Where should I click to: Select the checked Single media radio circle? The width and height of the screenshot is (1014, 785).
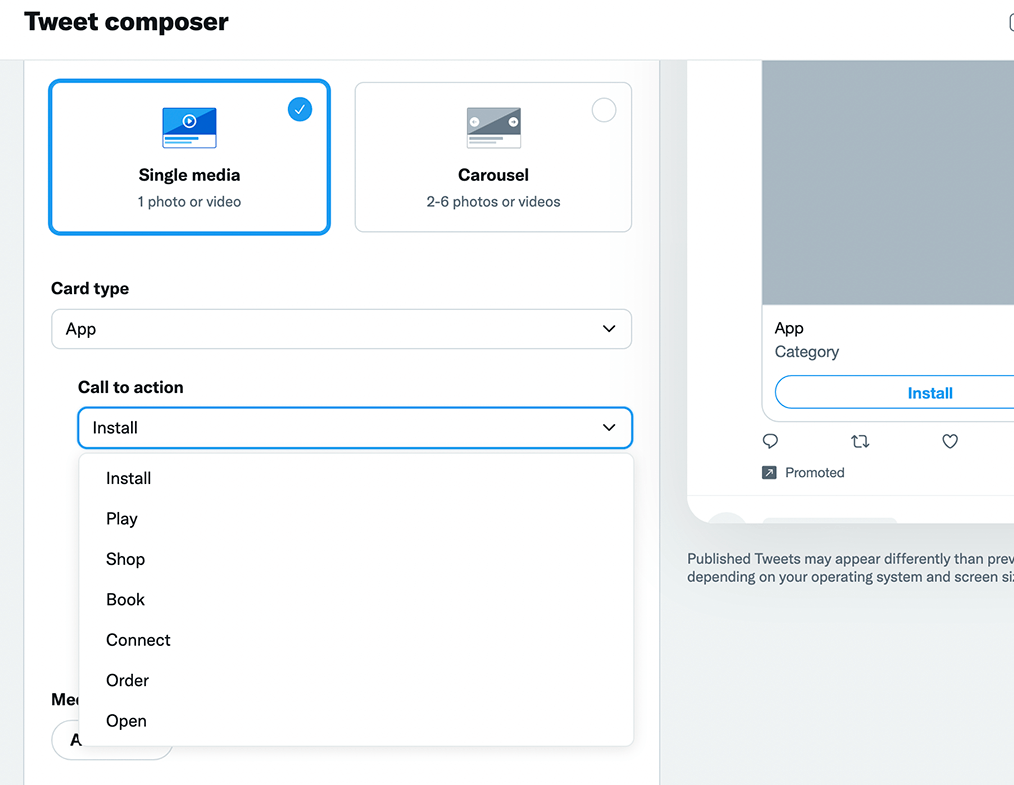point(299,109)
